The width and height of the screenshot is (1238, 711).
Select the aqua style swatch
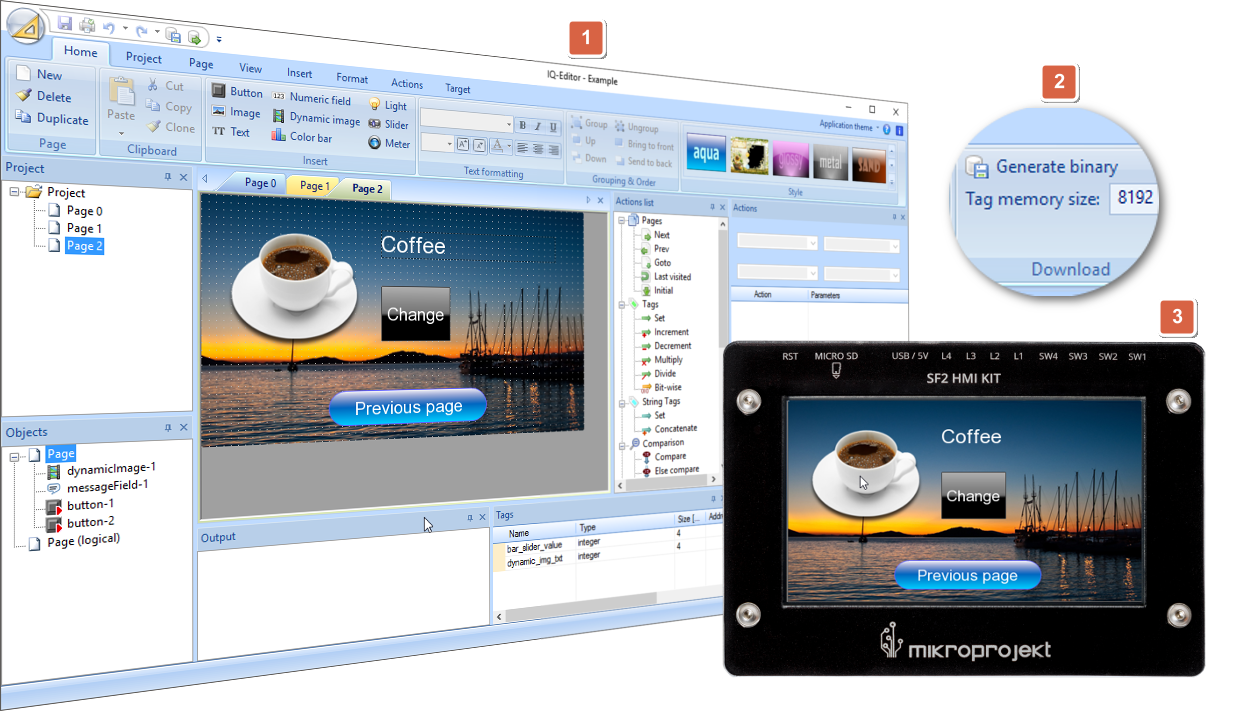click(706, 154)
